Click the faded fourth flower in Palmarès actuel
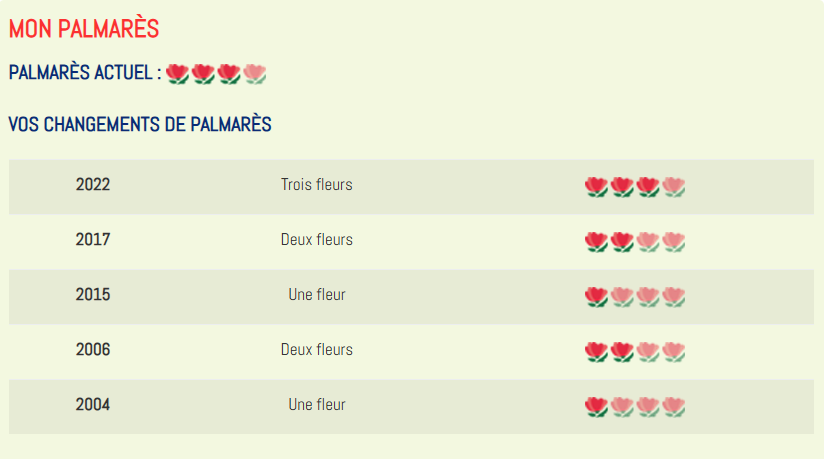This screenshot has height=459, width=825. [x=255, y=74]
